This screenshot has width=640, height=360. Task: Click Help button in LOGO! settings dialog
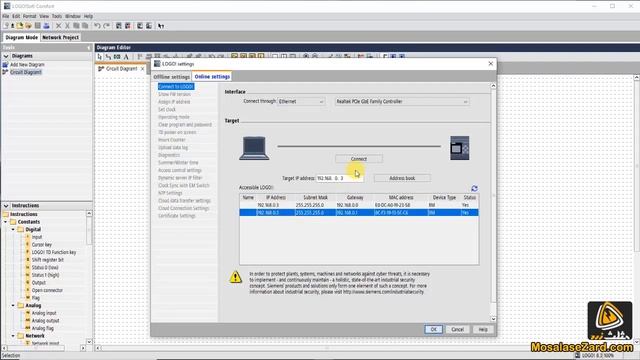tap(483, 329)
